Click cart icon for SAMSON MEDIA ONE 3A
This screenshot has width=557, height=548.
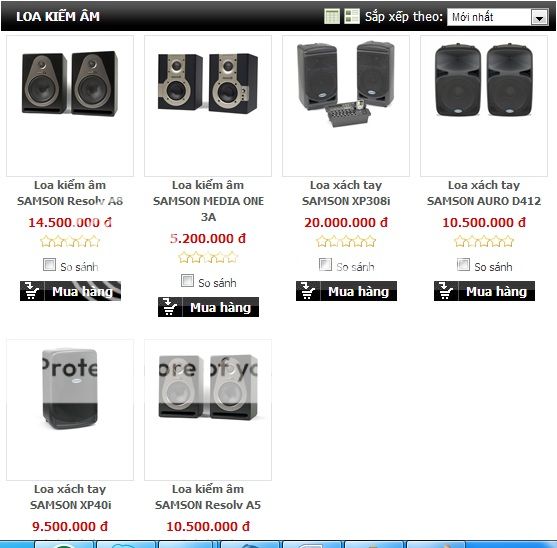pyautogui.click(x=170, y=307)
